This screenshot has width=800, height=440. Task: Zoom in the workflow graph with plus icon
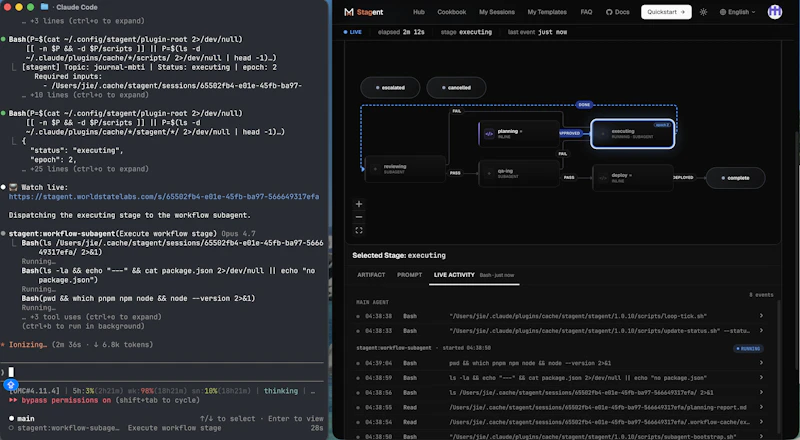pos(359,204)
